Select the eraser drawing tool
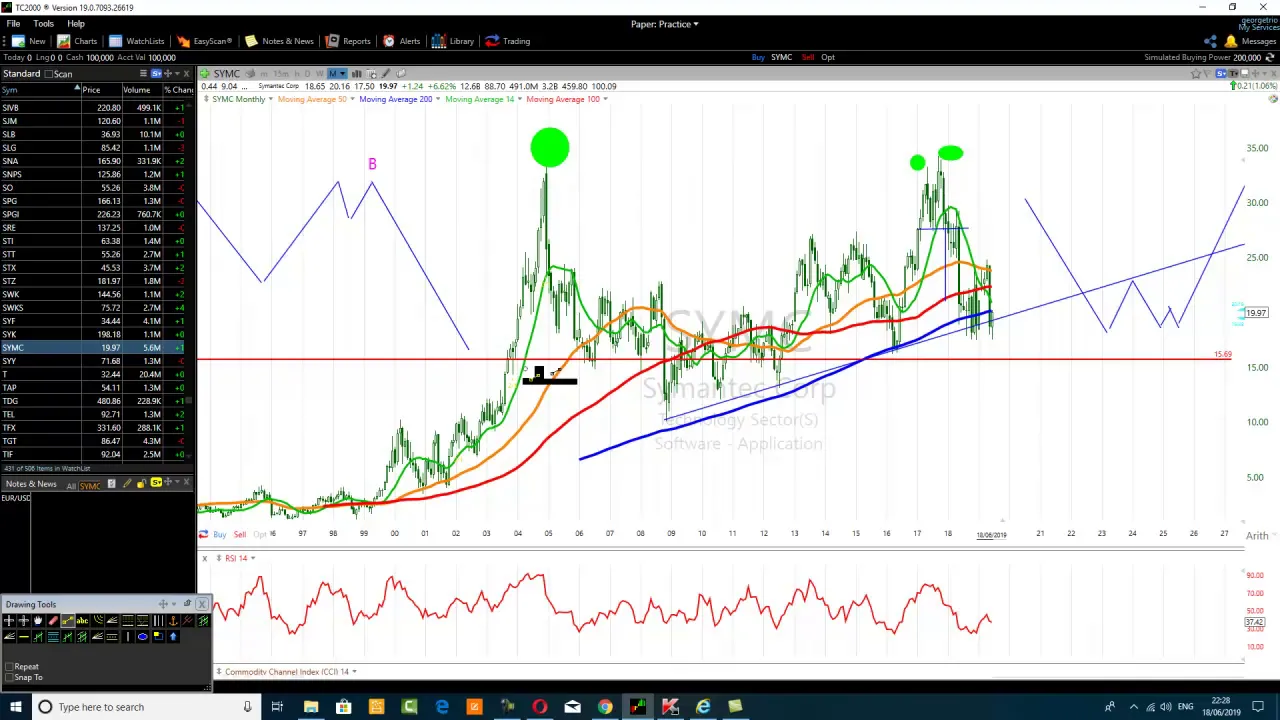Viewport: 1280px width, 720px height. (x=53, y=621)
